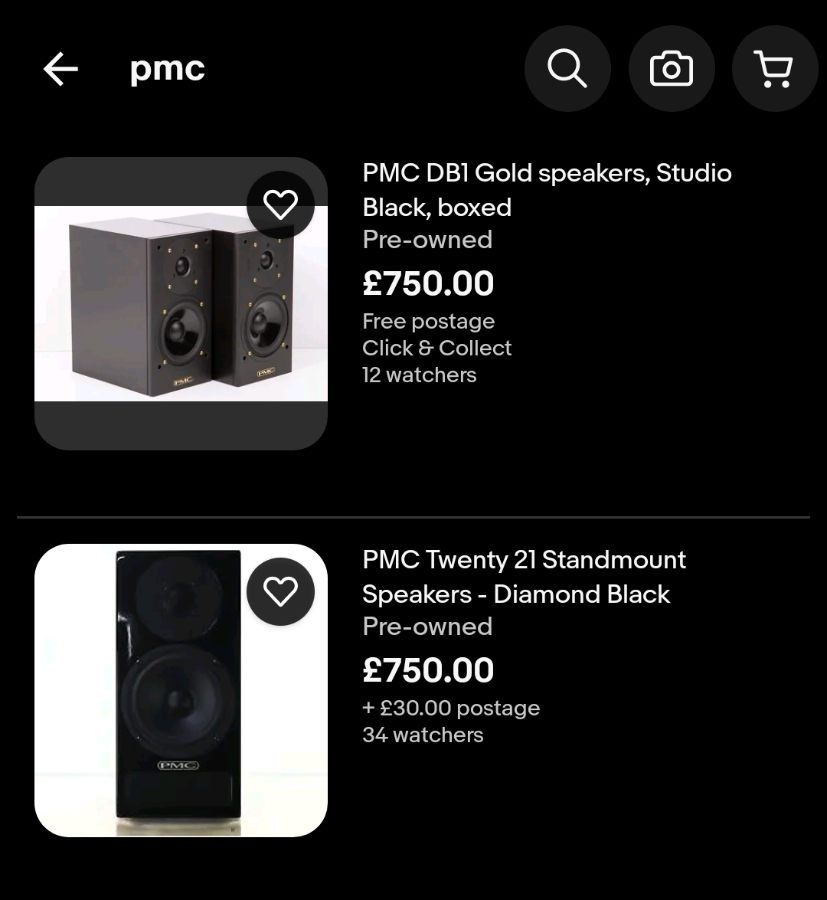Tap '12 watchers' text
The width and height of the screenshot is (827, 900).
419,375
